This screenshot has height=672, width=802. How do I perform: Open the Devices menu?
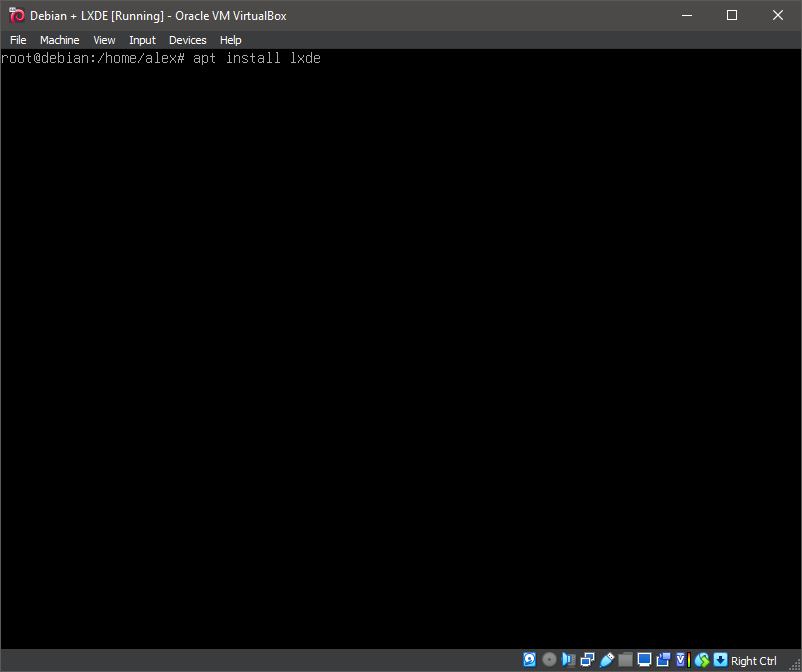pos(187,40)
